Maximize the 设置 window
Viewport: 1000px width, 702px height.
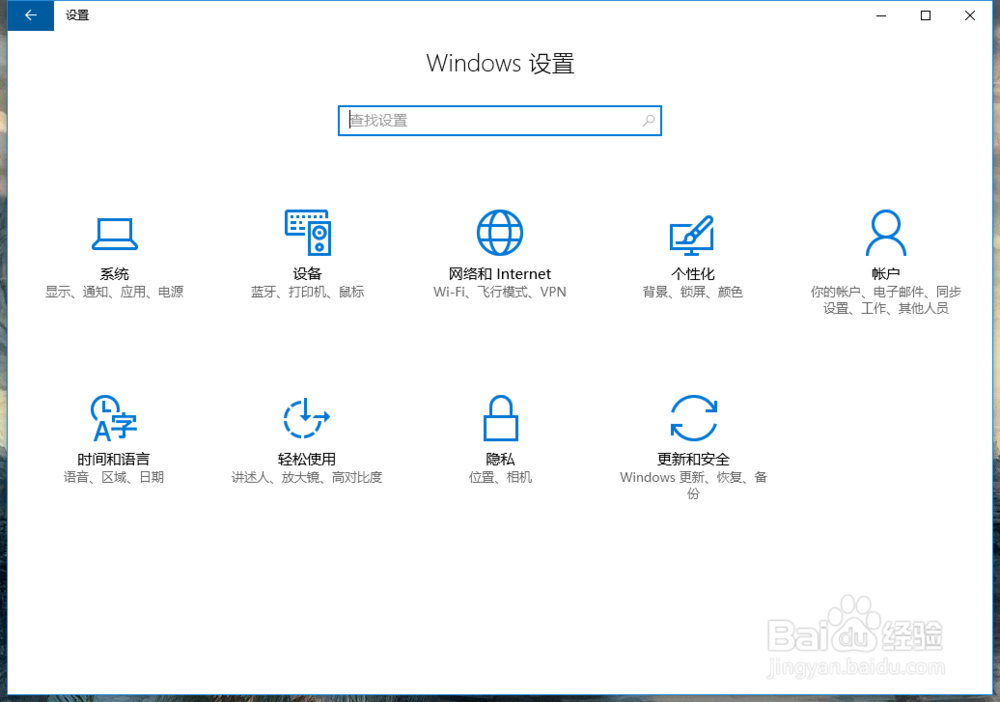(x=925, y=15)
